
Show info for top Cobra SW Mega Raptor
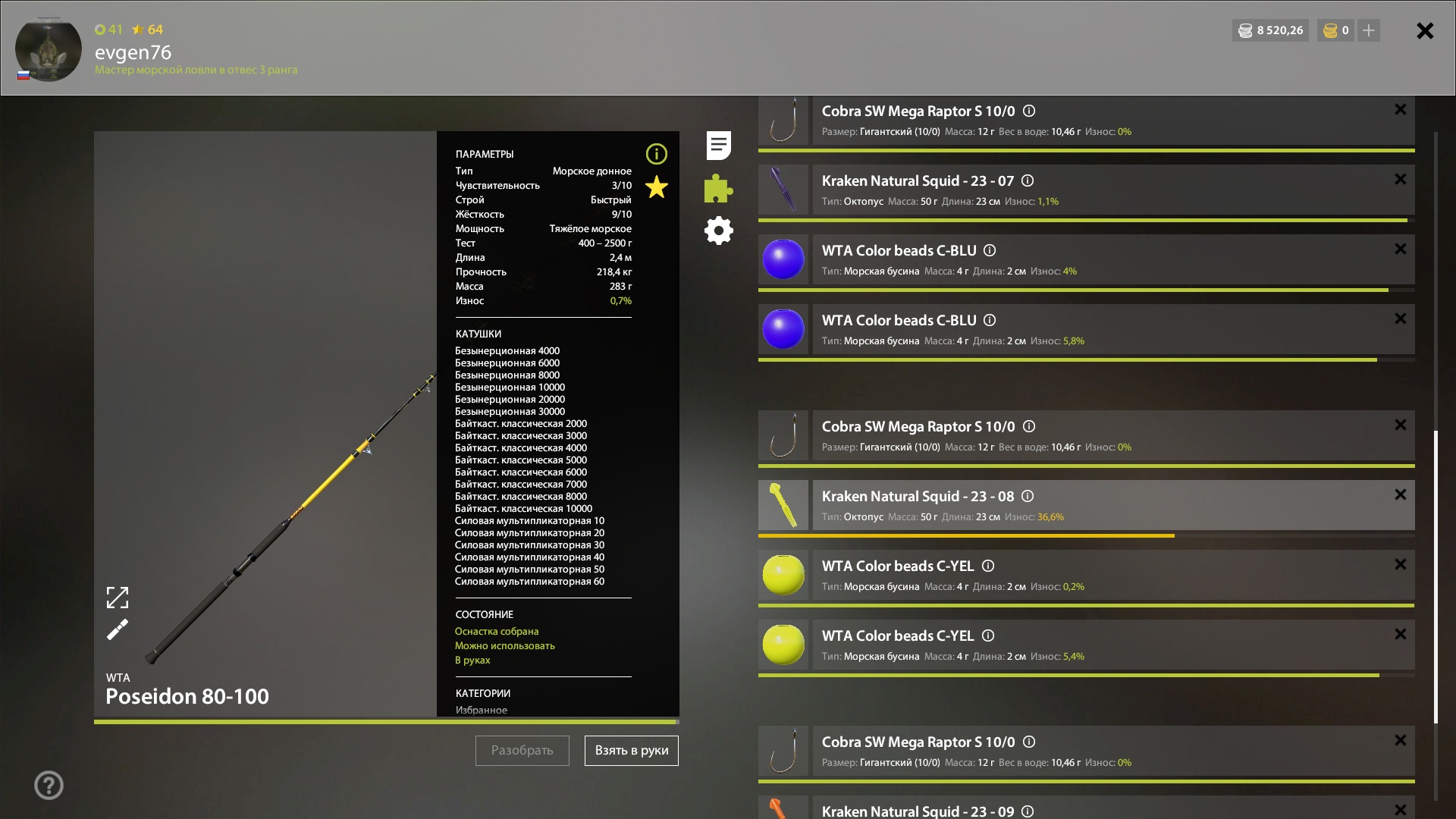pyautogui.click(x=1029, y=111)
